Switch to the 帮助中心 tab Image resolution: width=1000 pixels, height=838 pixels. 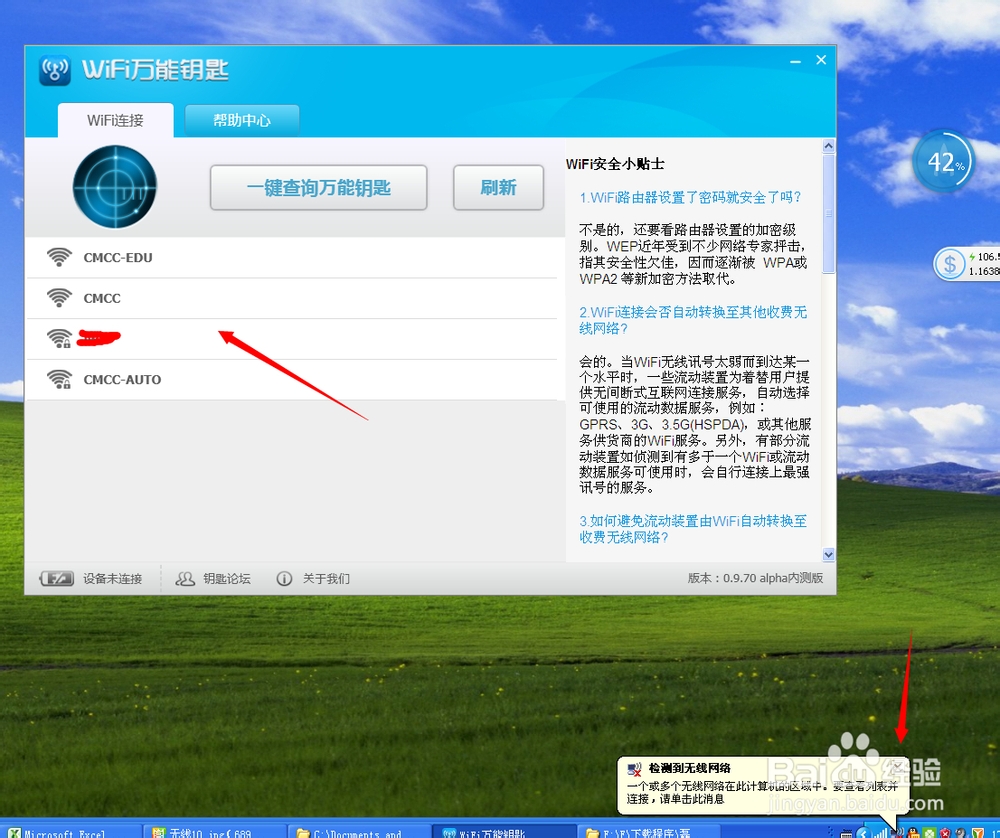pos(241,119)
